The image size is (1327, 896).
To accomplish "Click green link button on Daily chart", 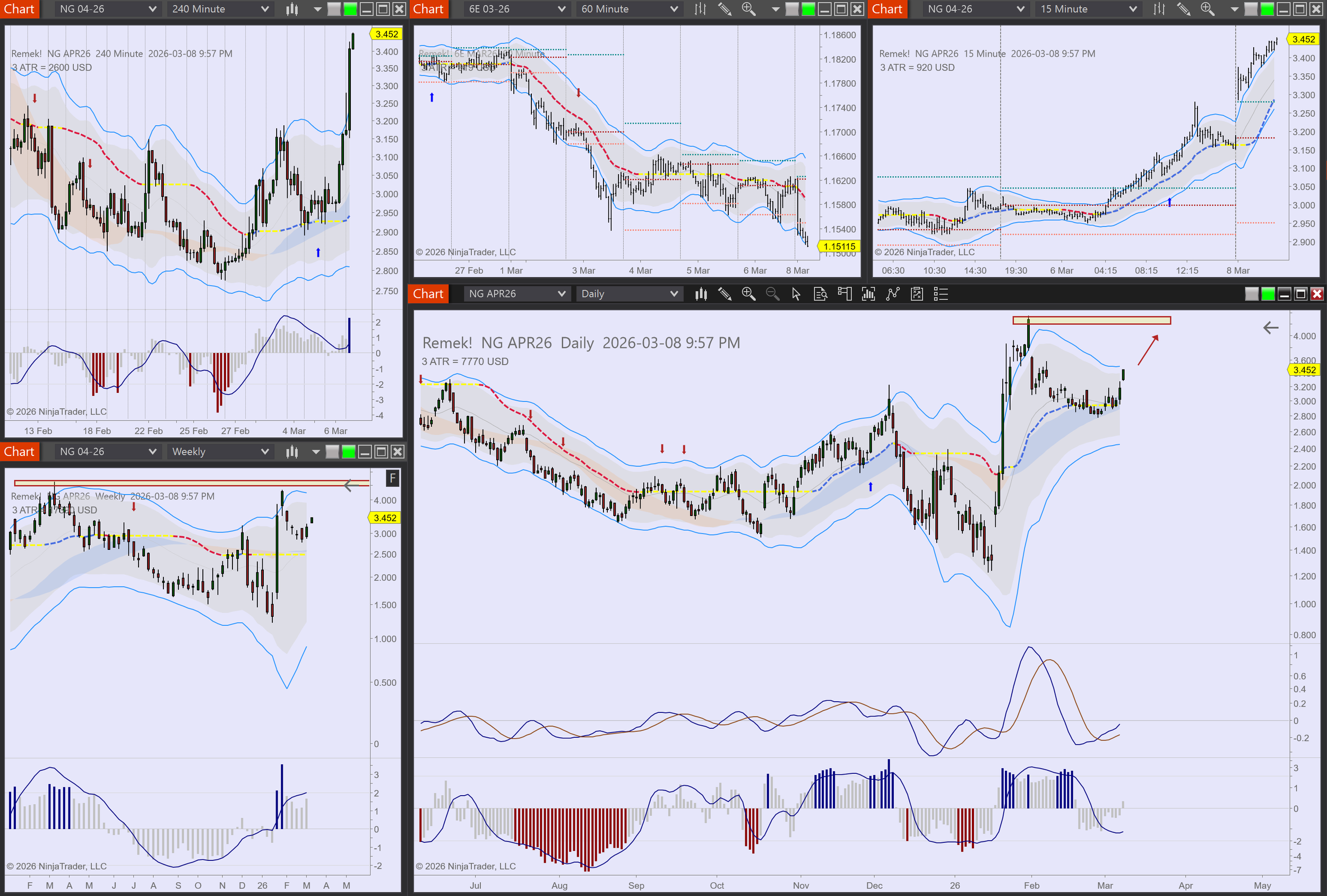I will 1268,294.
